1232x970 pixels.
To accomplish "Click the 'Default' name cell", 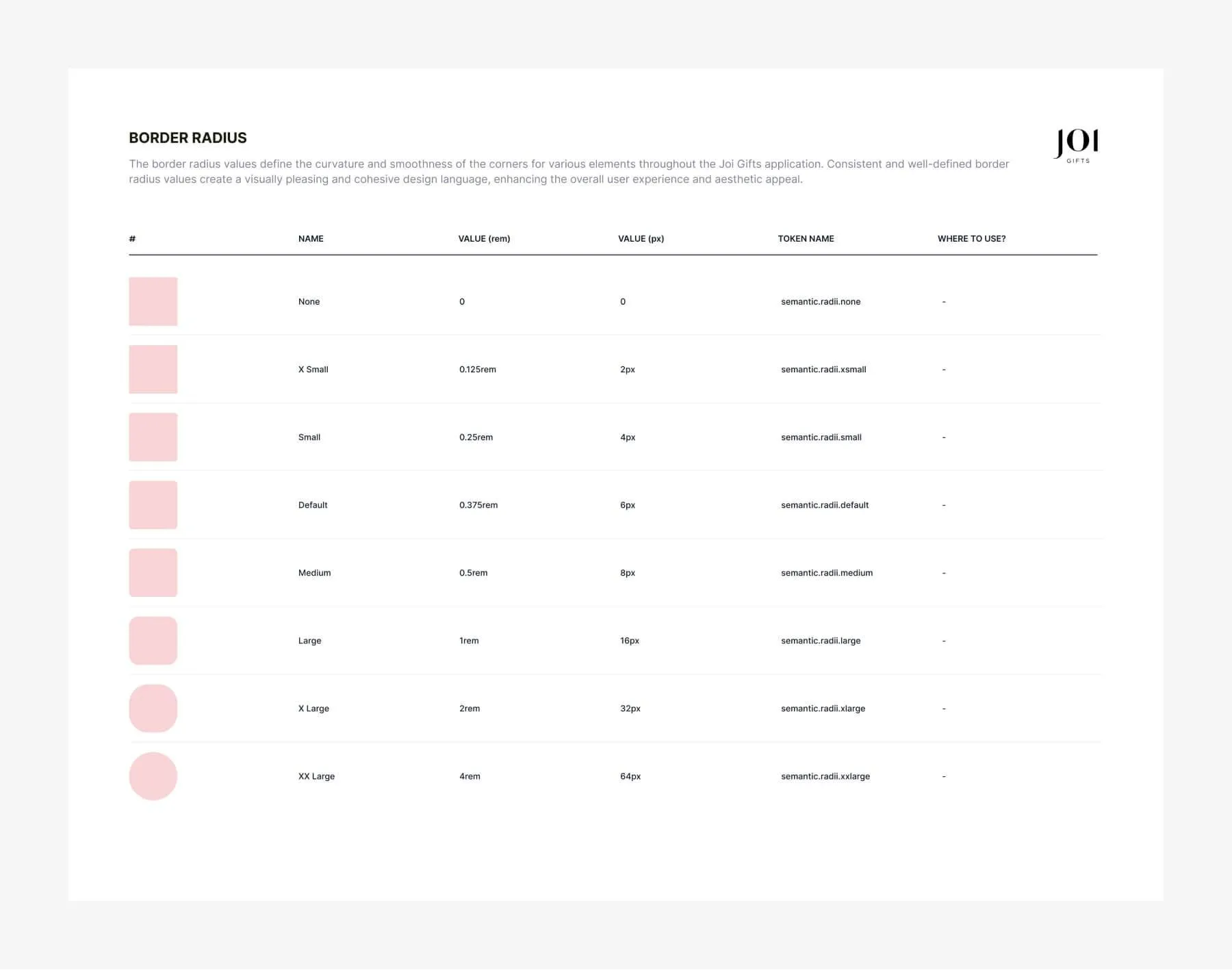I will pyautogui.click(x=313, y=505).
